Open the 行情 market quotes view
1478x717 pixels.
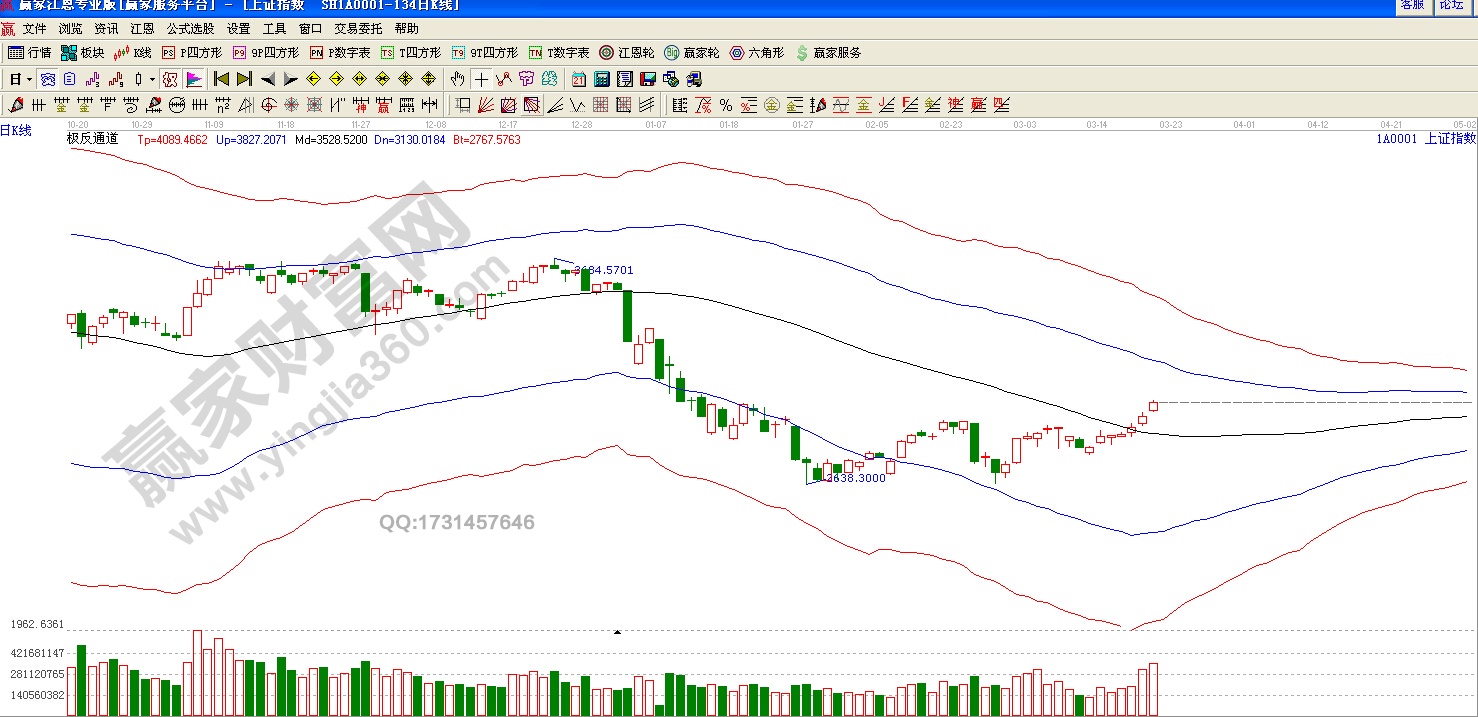[x=30, y=53]
